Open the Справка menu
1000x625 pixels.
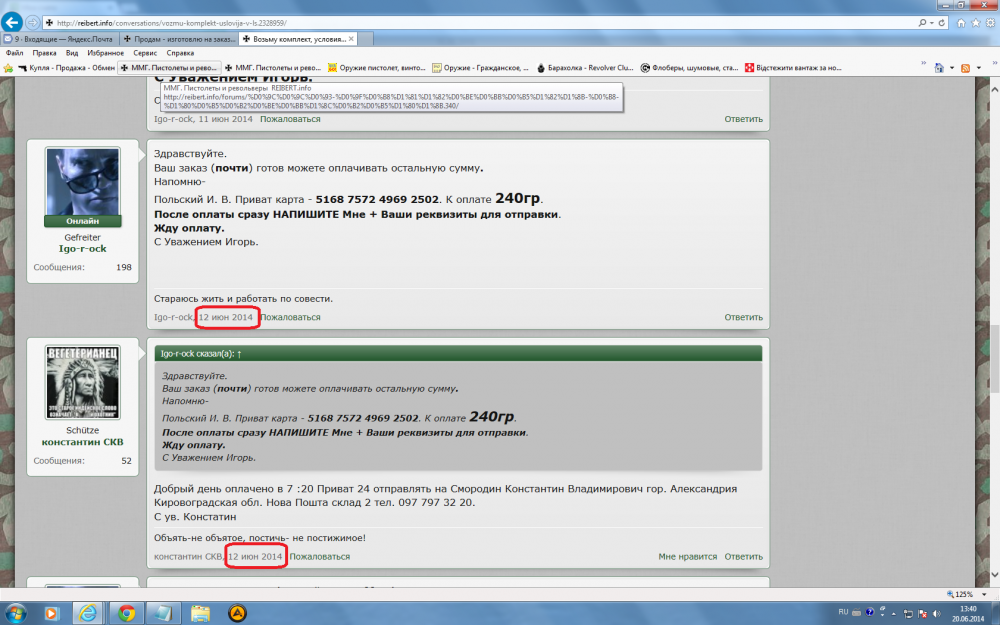click(x=180, y=53)
